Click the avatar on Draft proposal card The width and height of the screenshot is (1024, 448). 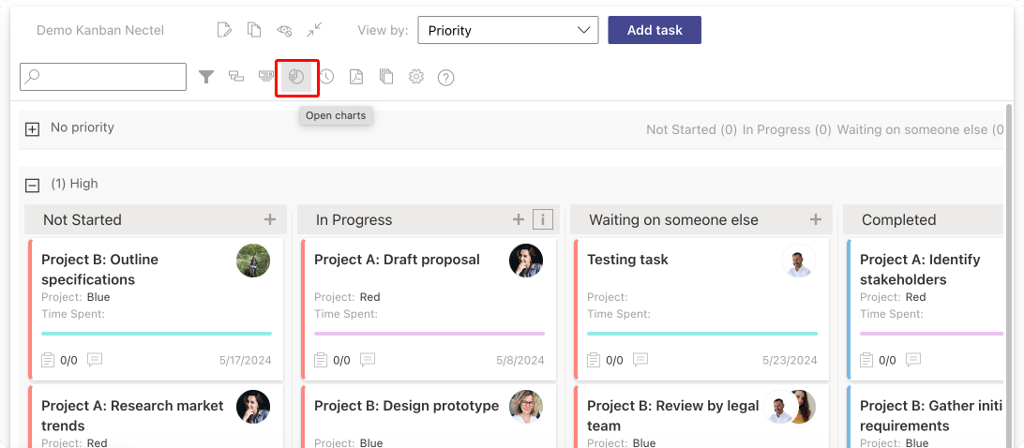click(x=526, y=261)
